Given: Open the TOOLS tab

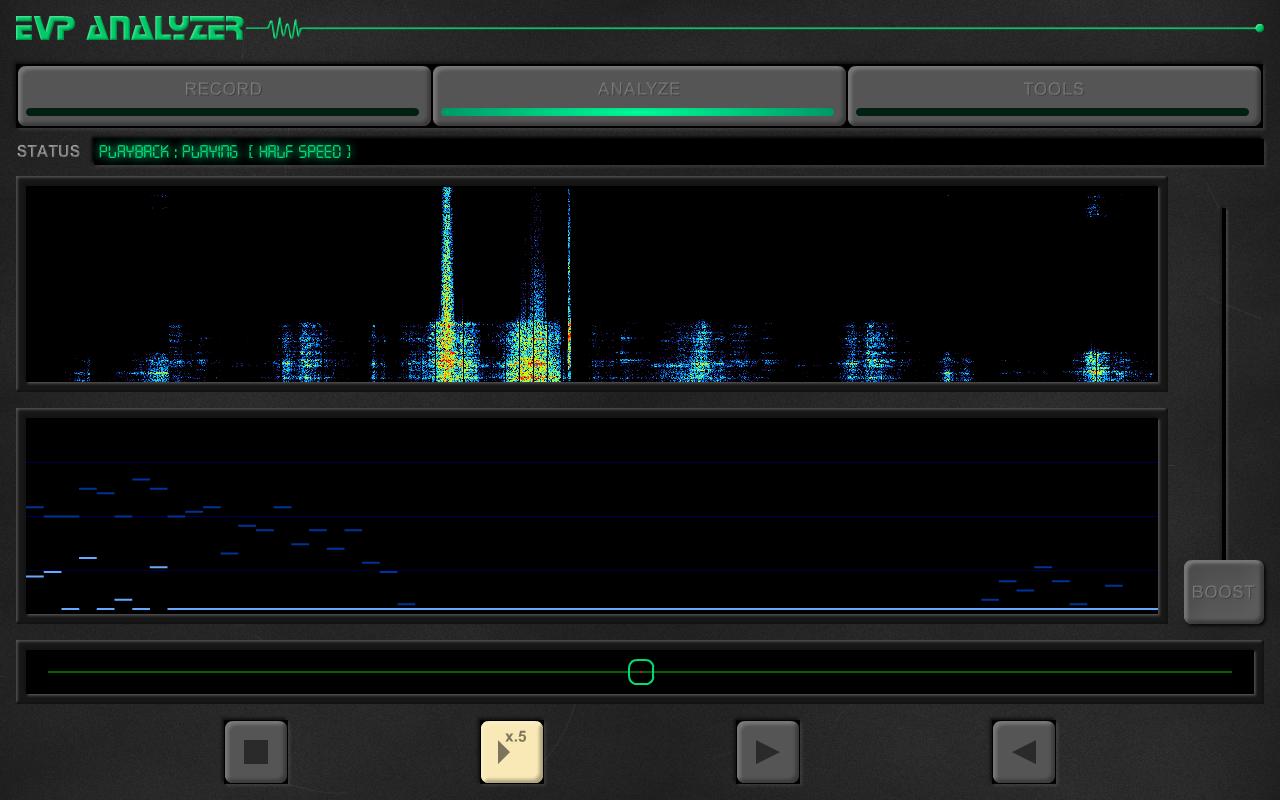Looking at the screenshot, I should [1054, 96].
